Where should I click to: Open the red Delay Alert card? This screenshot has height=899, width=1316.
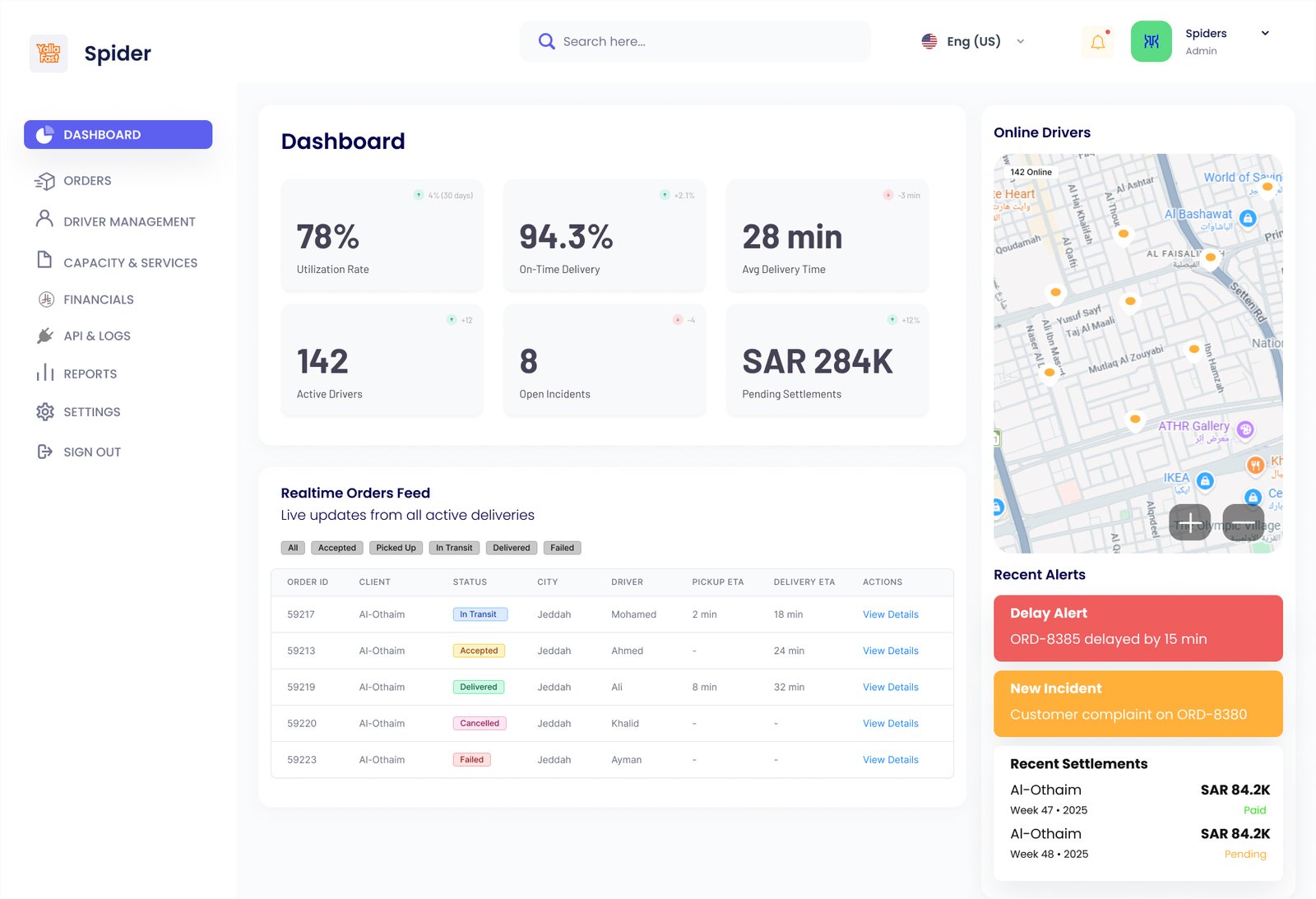1138,628
